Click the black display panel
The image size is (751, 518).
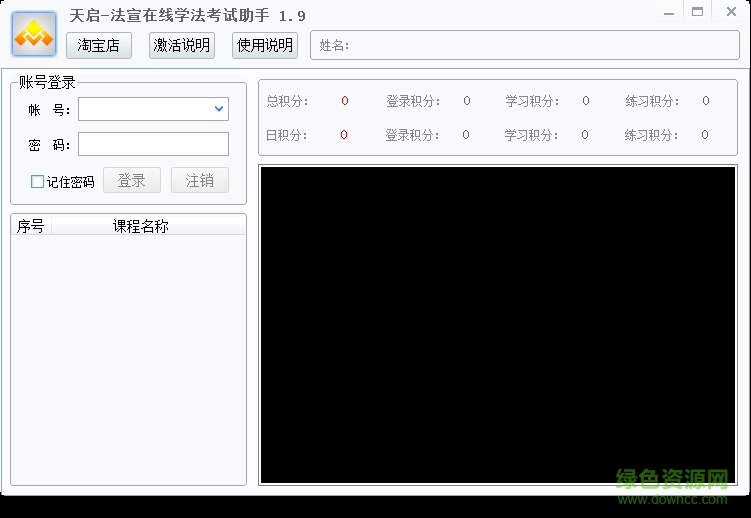[497, 325]
